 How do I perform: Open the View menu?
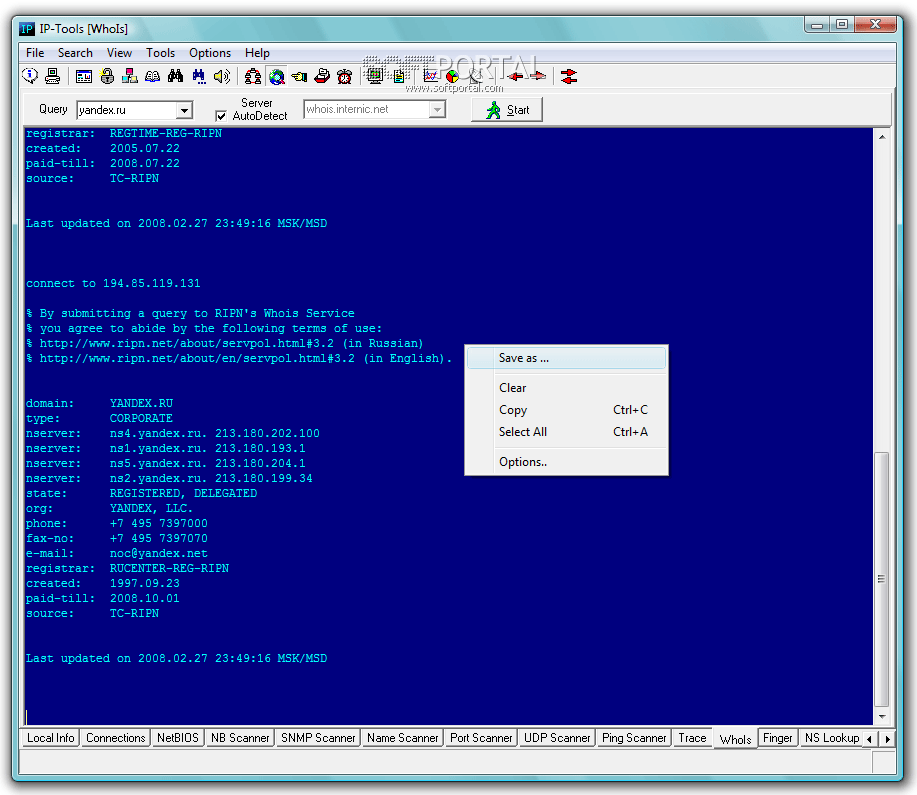pos(119,53)
